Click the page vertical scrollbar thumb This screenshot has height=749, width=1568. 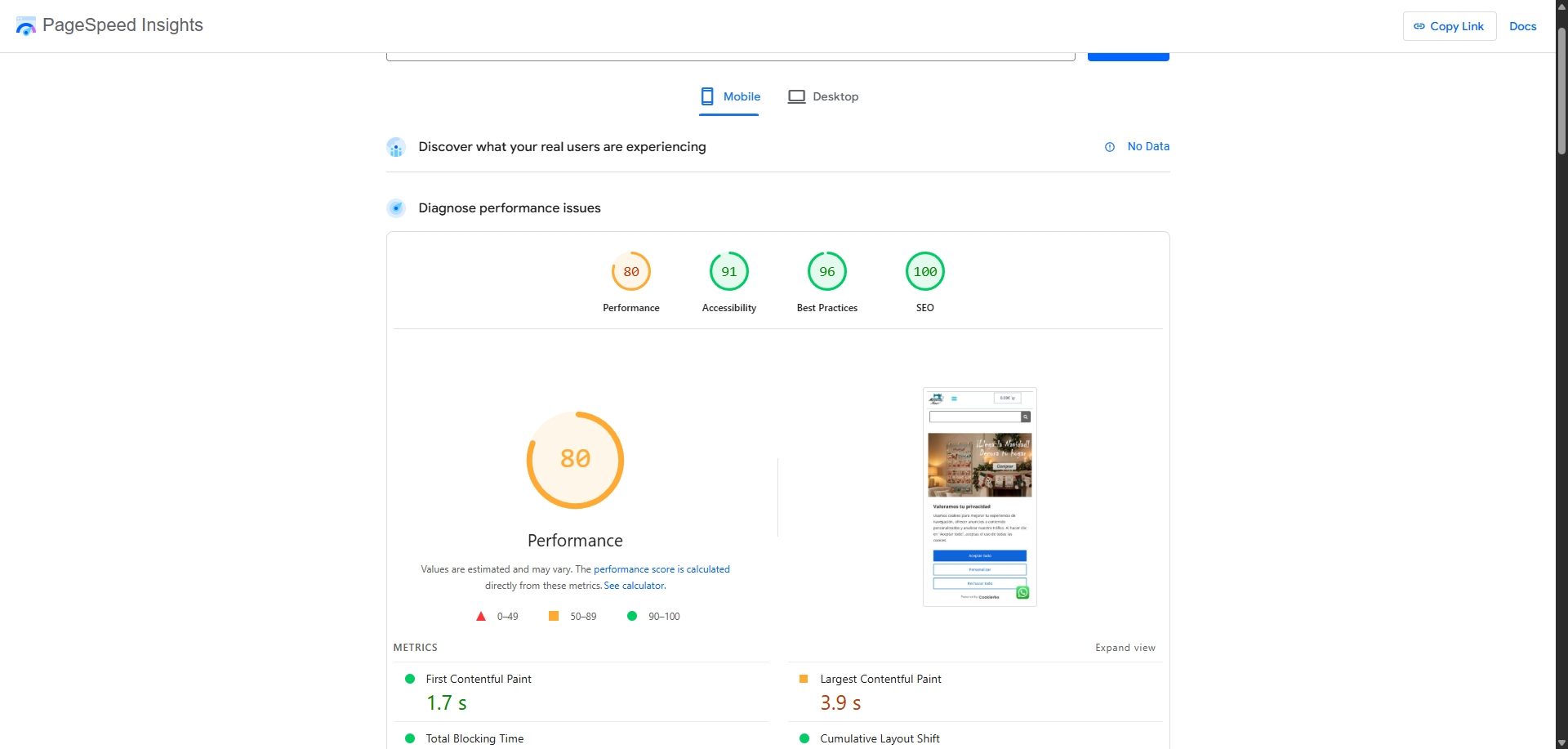tap(1561, 90)
